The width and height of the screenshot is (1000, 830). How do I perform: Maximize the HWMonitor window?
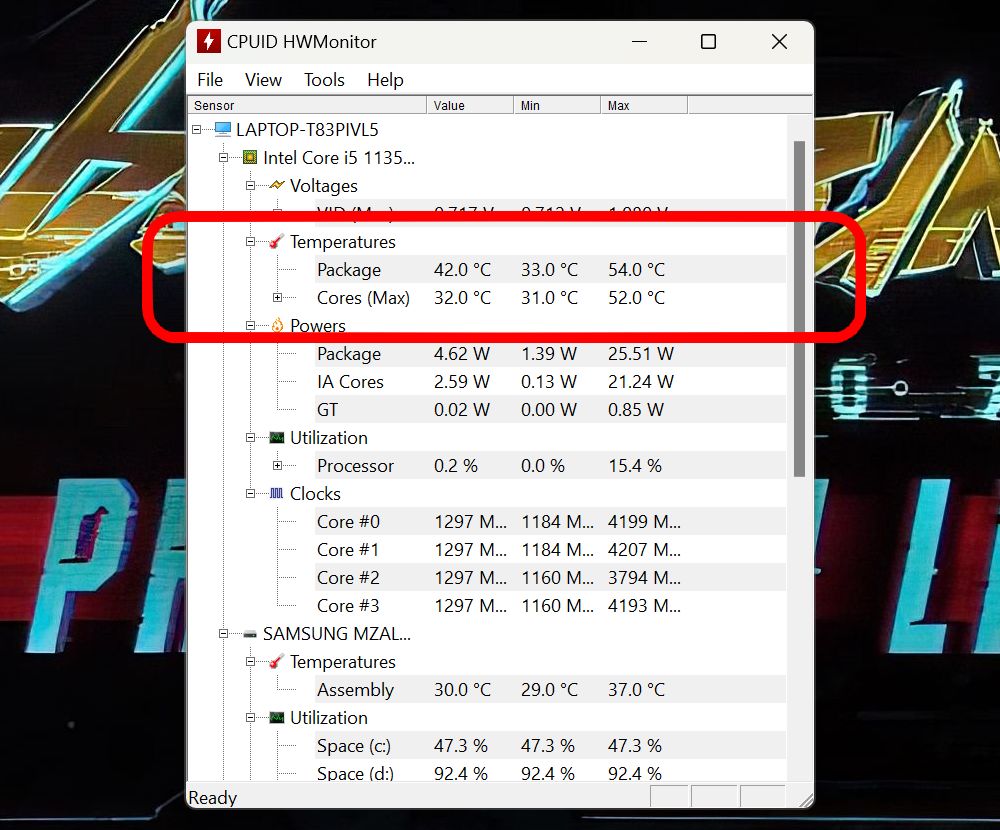pyautogui.click(x=709, y=41)
